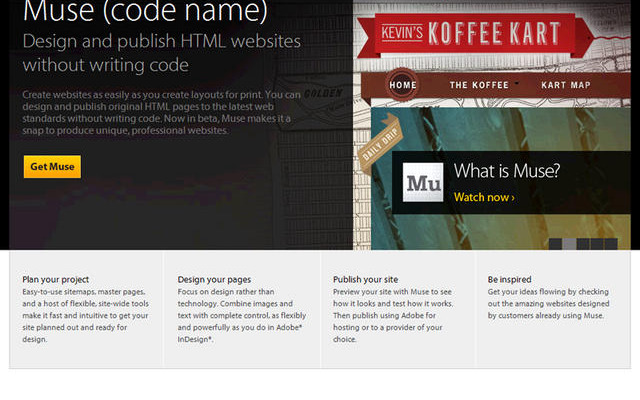
Task: Click the Create websites as easily paragraph
Action: point(161,112)
